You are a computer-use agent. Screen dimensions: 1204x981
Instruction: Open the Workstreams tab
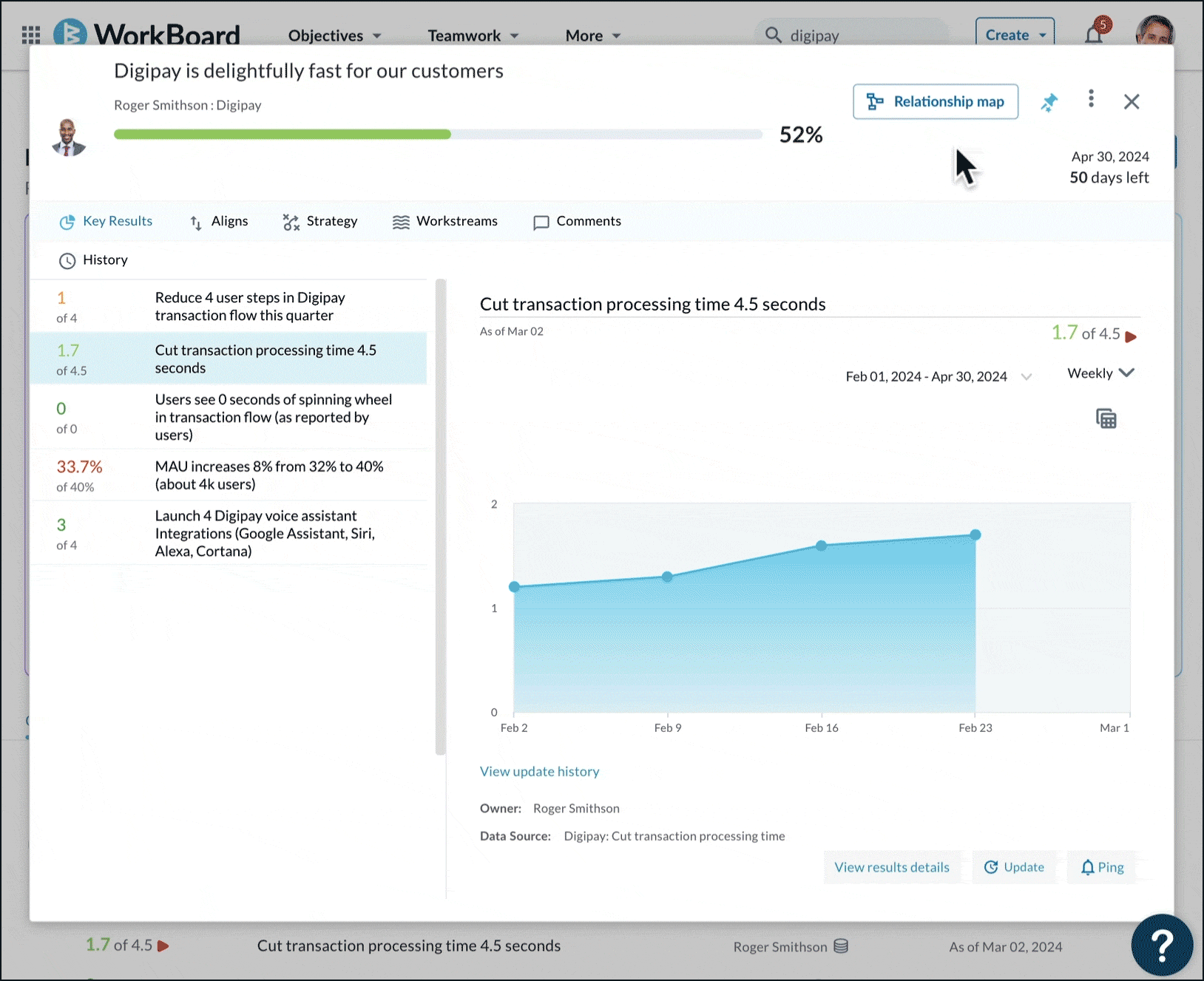pos(445,221)
